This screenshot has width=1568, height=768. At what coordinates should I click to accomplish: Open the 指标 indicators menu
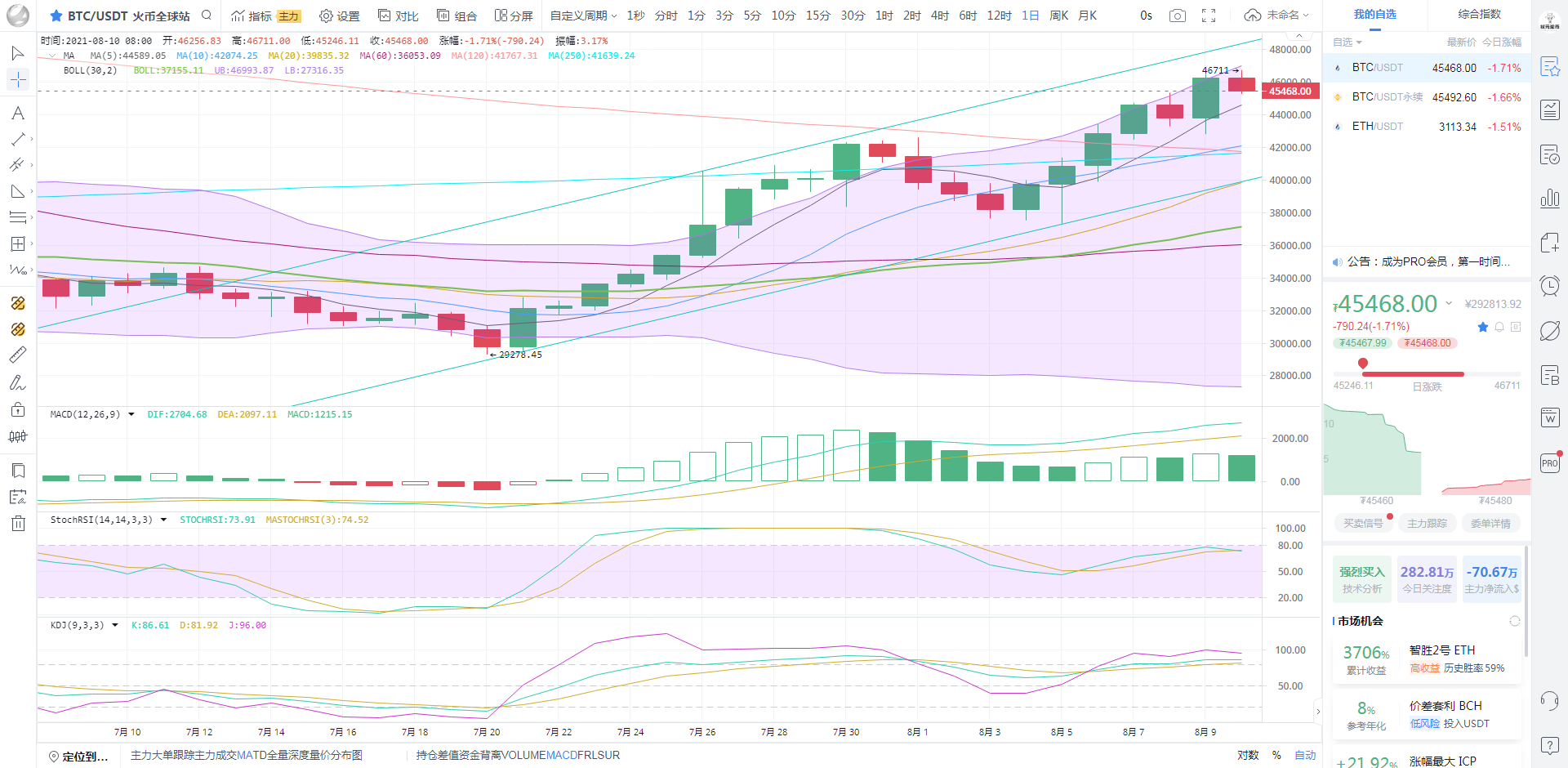252,16
